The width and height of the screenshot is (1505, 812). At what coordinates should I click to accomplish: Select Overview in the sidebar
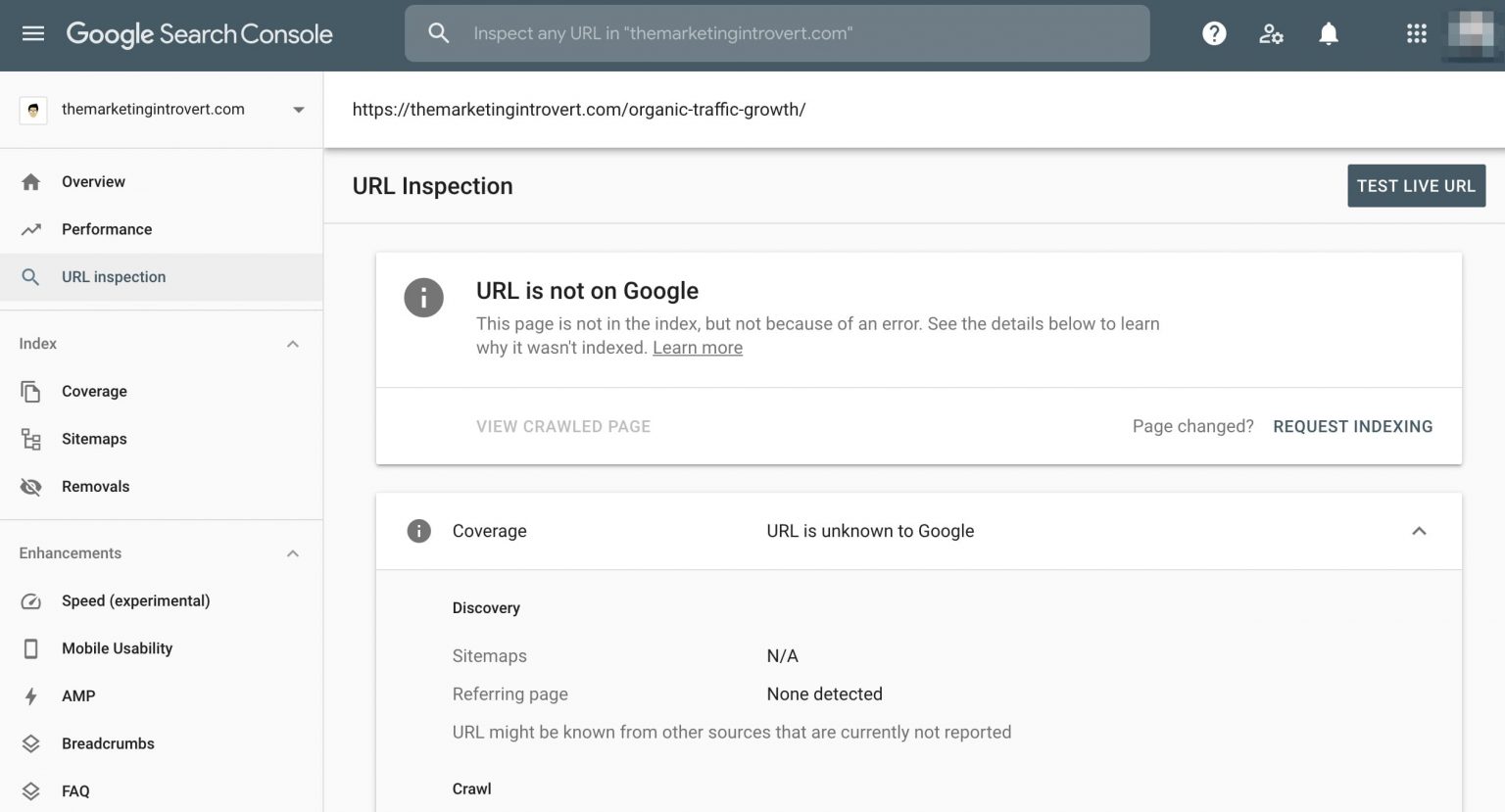93,181
